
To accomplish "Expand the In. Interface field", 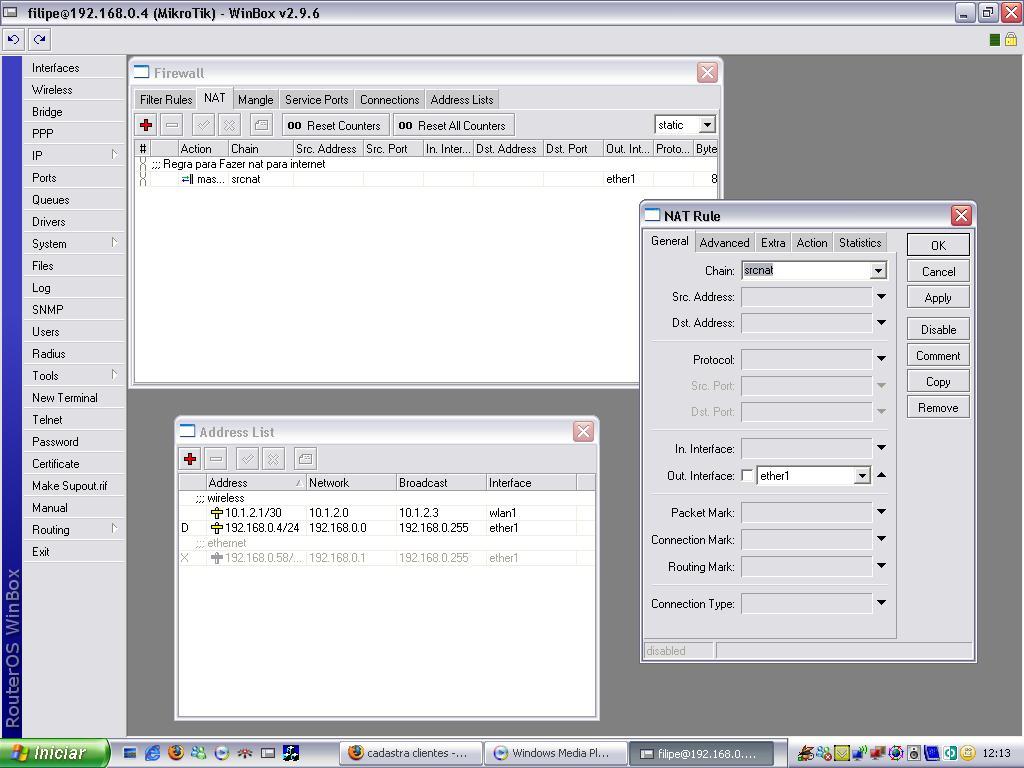I will tap(881, 448).
